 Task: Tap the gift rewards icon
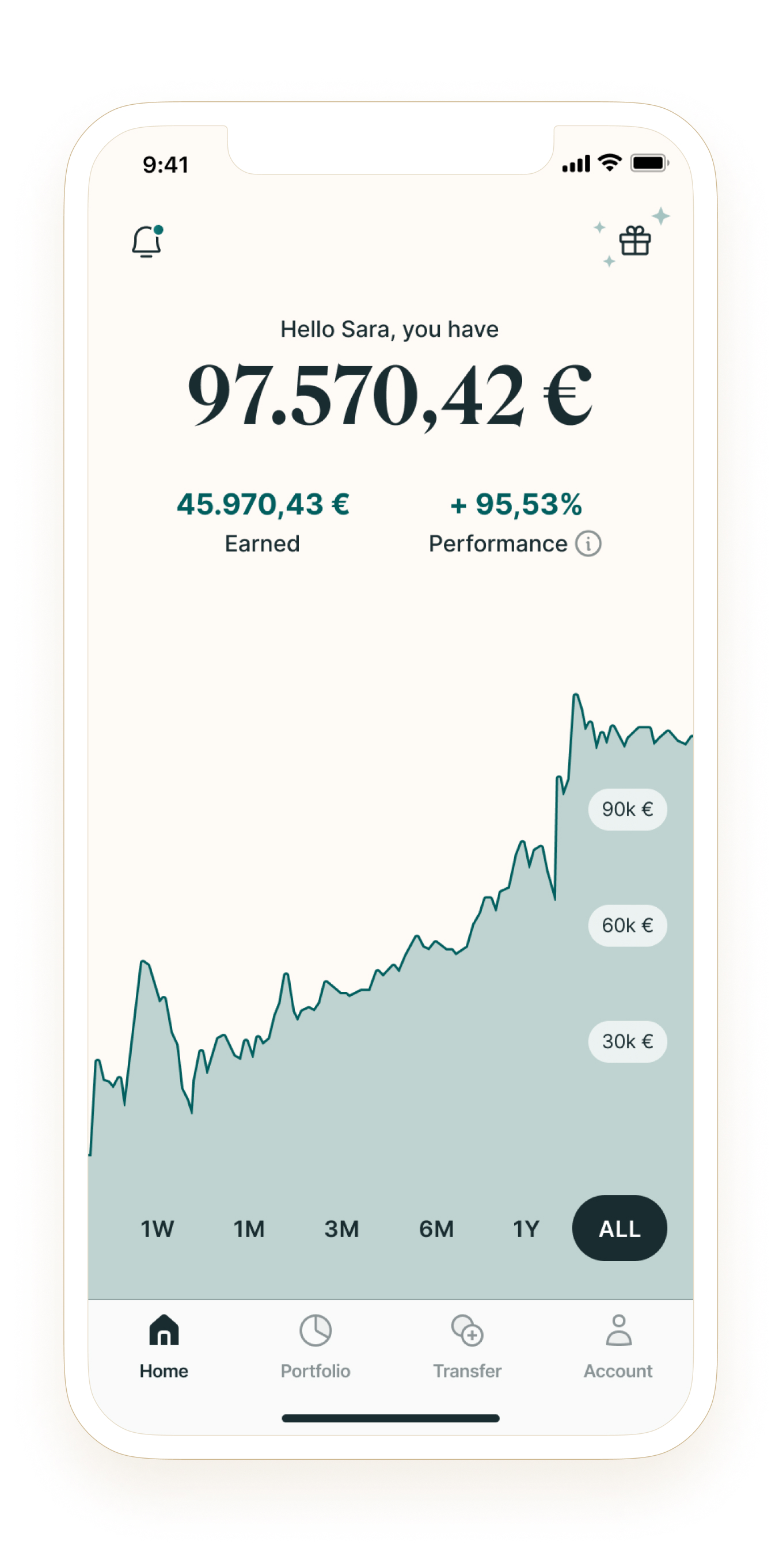coord(634,241)
